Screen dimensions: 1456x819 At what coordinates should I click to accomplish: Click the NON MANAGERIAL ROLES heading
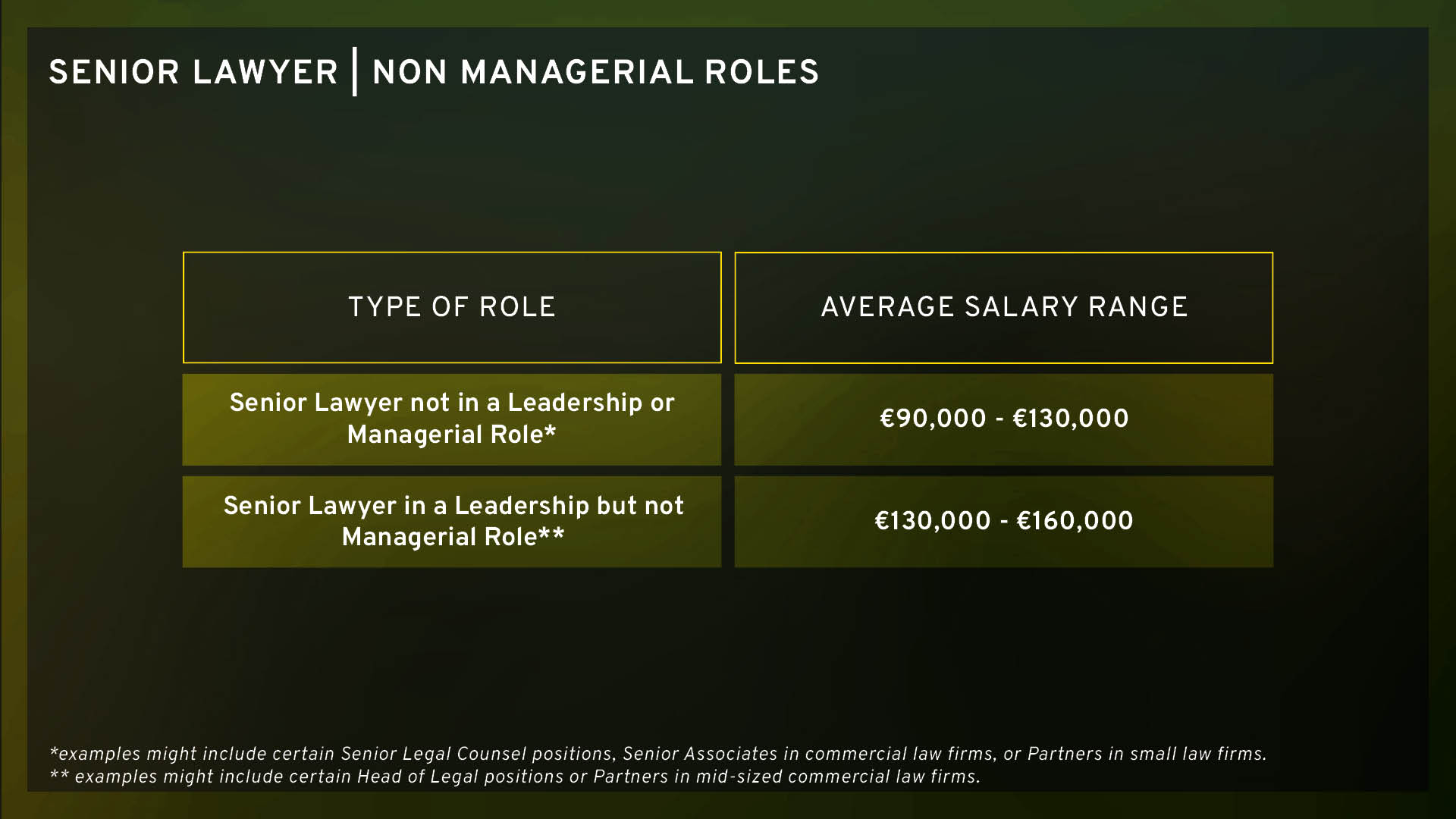point(595,73)
